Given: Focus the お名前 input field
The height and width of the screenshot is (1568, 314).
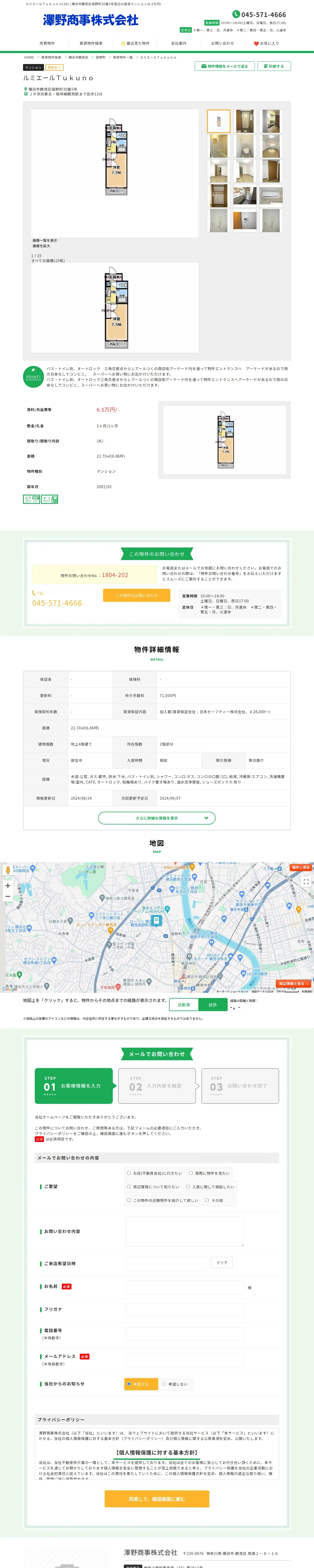Looking at the screenshot, I should pos(184,1287).
